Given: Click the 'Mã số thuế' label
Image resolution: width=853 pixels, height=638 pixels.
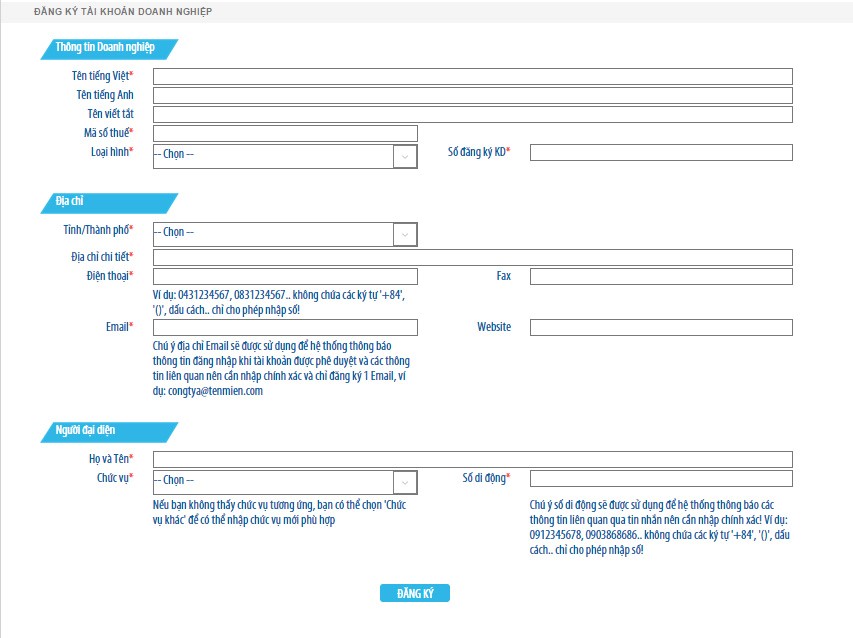Looking at the screenshot, I should point(108,133).
